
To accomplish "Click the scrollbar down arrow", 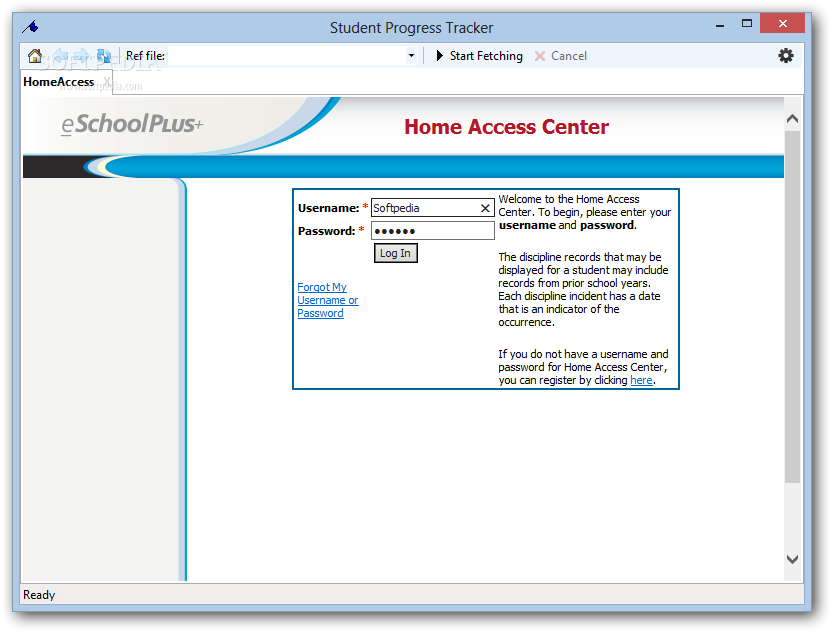I will (x=792, y=559).
